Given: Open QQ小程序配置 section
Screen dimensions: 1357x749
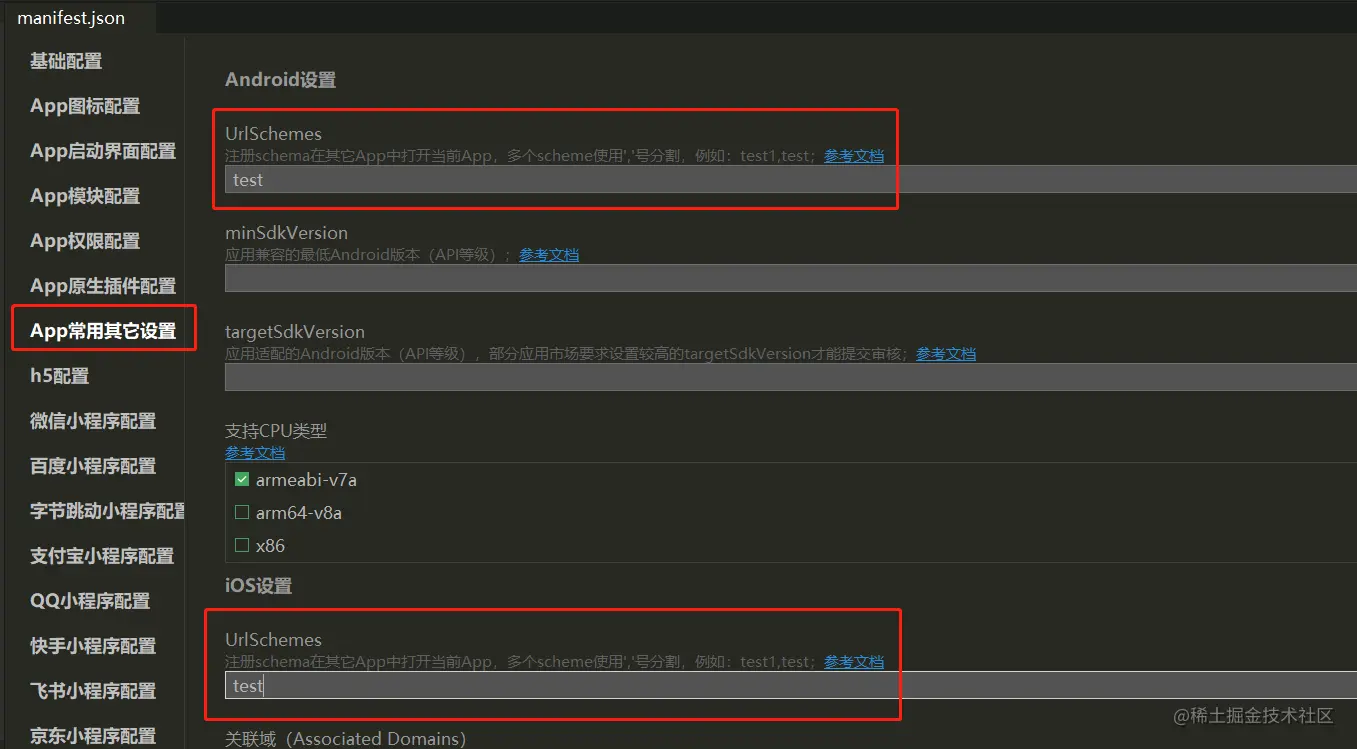Looking at the screenshot, I should coord(90,601).
